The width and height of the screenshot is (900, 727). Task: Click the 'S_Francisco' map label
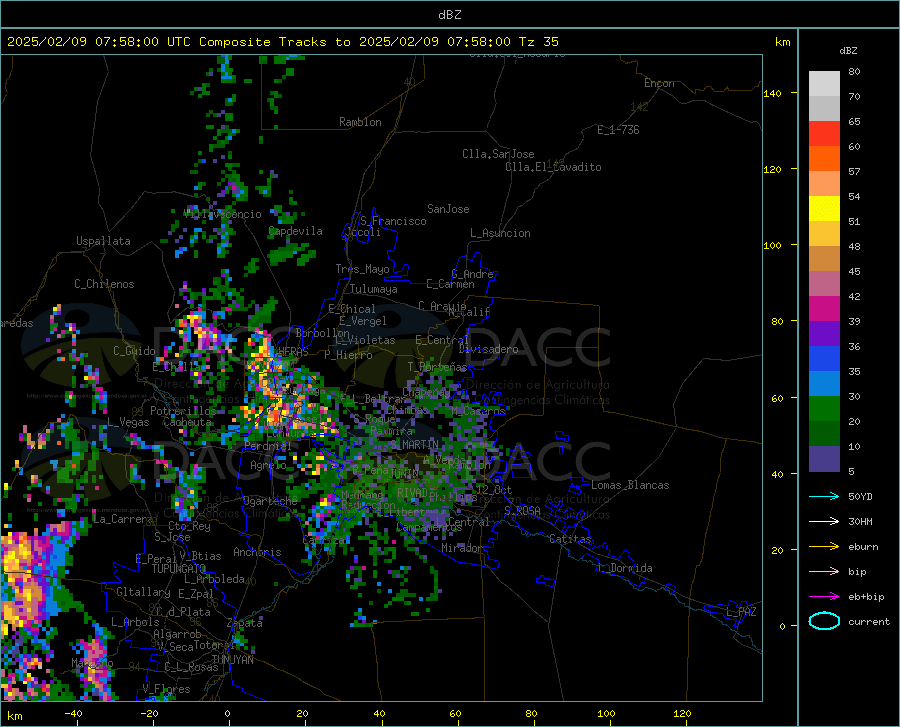pos(393,221)
